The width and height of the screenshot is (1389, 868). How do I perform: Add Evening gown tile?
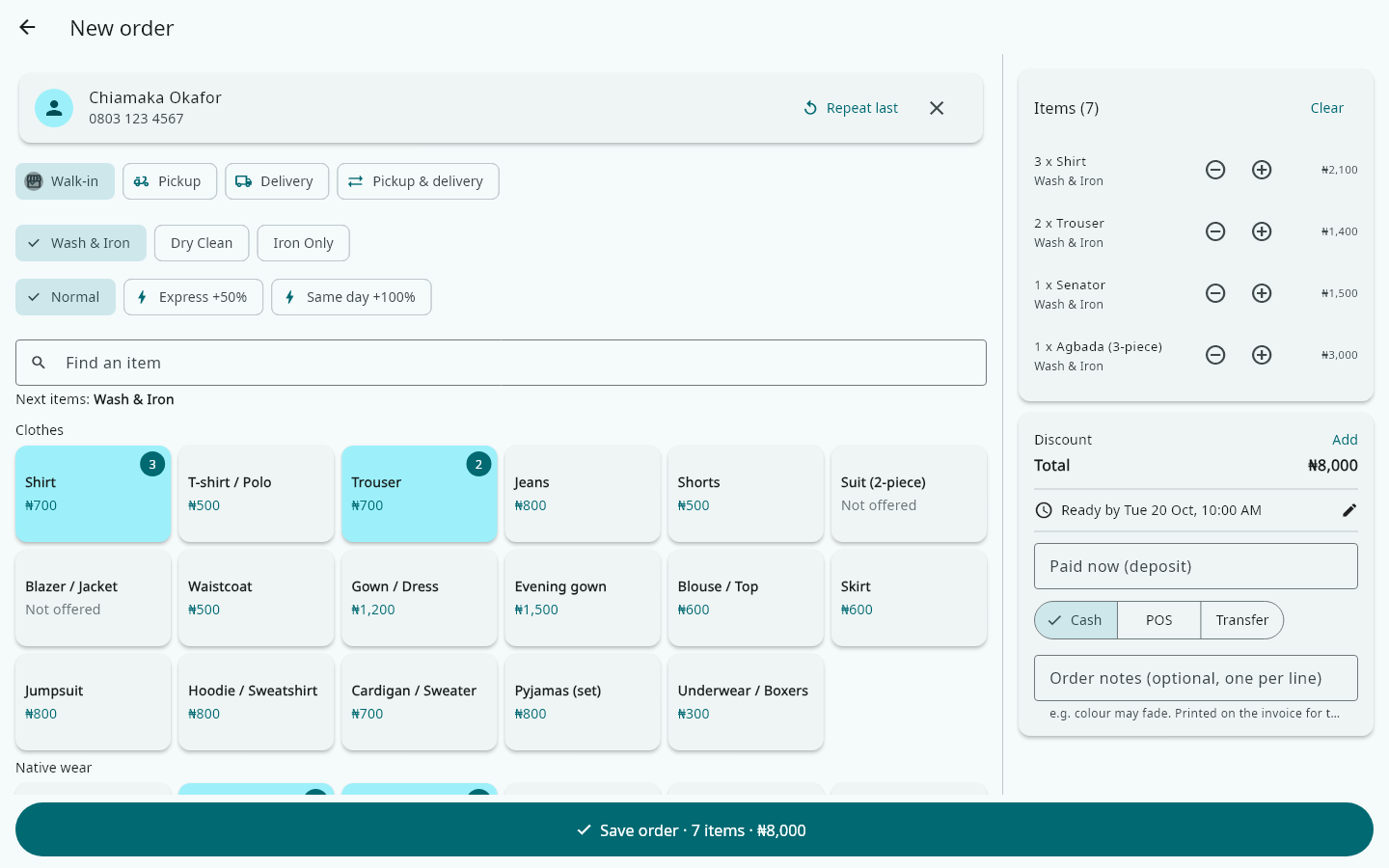[583, 598]
